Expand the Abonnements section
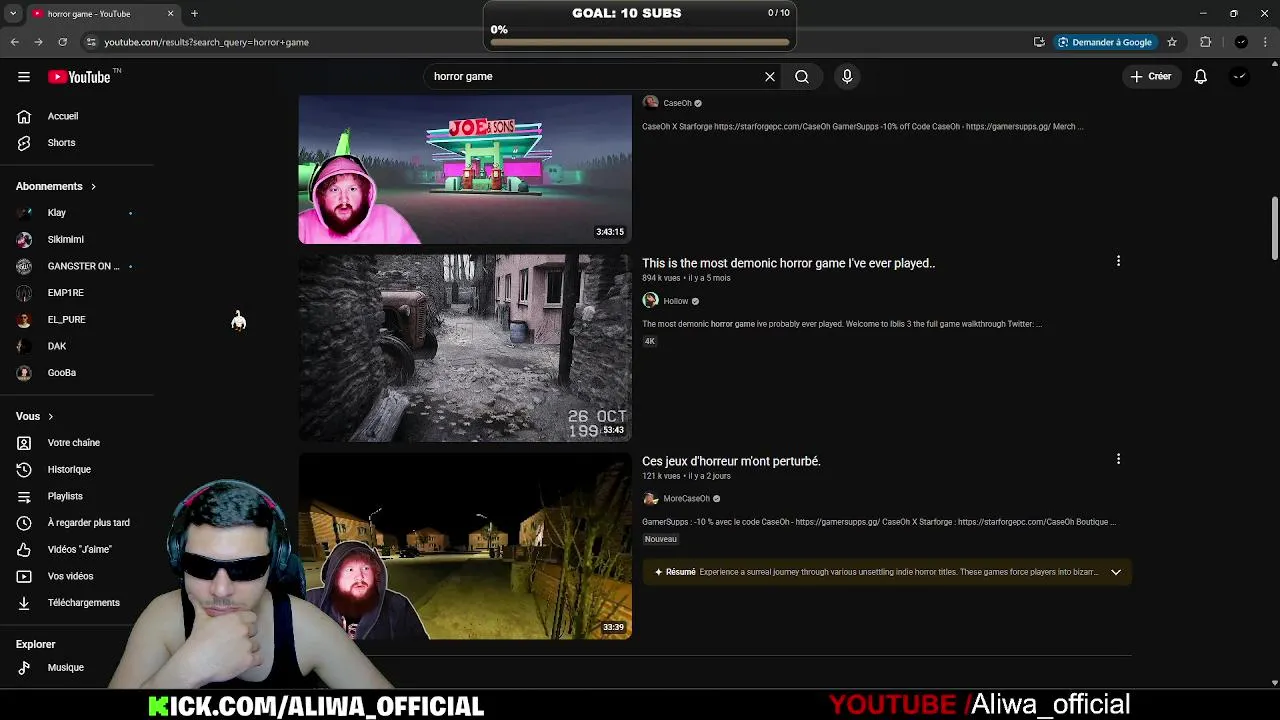 click(x=56, y=186)
